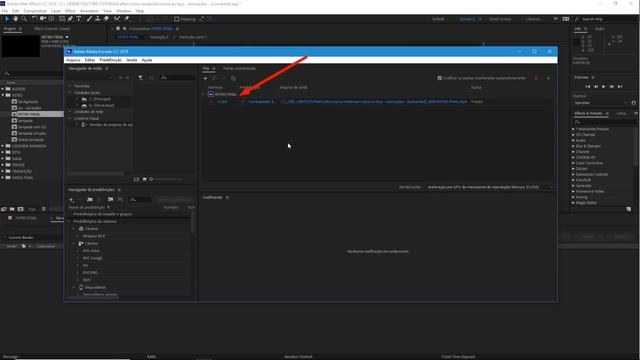Viewport: 640px width, 360px height.
Task: Select the Pen tool in After Effects
Action: tap(70, 19)
